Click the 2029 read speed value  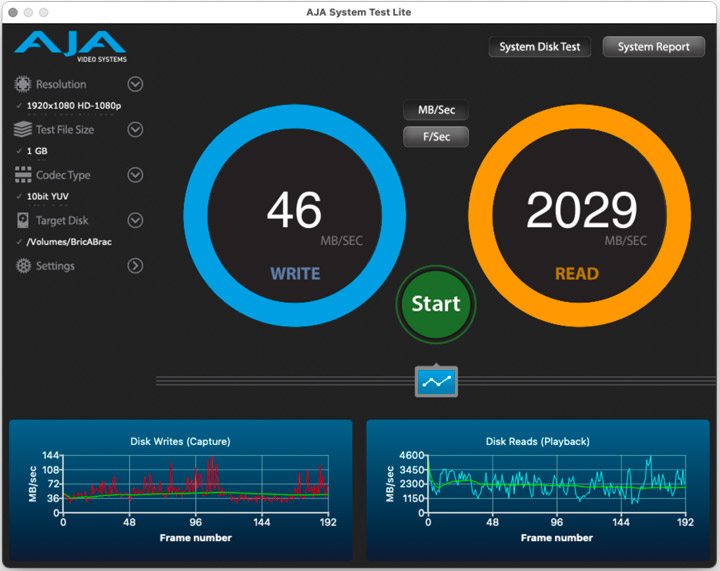[582, 210]
